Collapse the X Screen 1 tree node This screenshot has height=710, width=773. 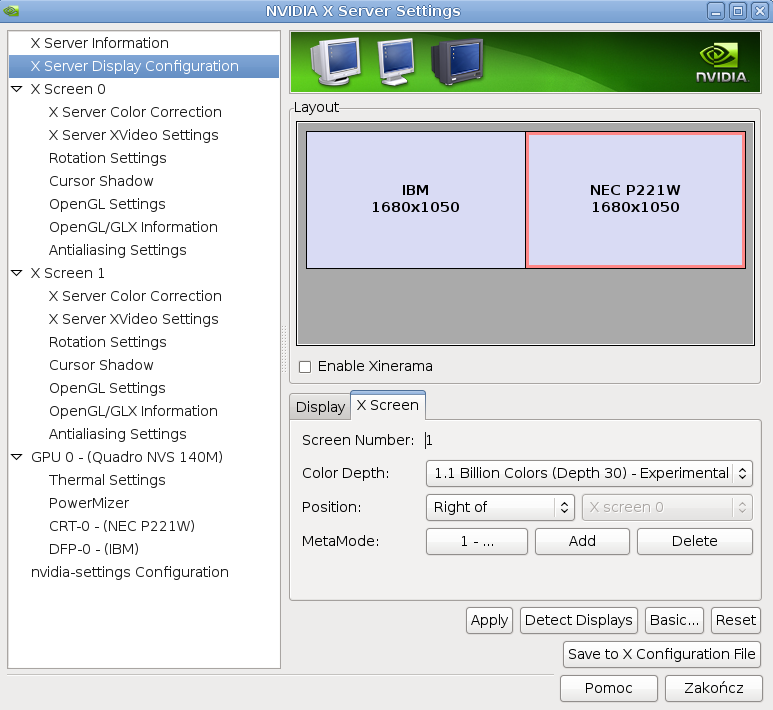pos(17,273)
